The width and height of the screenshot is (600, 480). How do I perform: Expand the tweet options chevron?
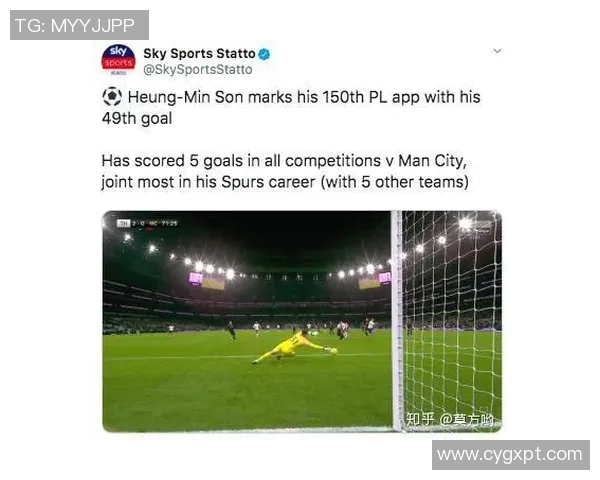pyautogui.click(x=497, y=51)
